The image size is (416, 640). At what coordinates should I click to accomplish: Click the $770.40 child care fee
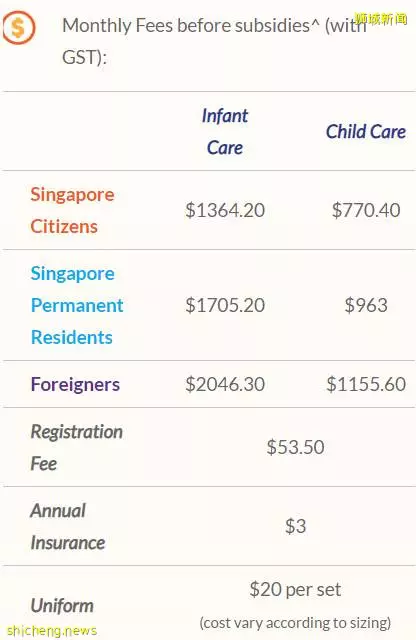pyautogui.click(x=366, y=210)
